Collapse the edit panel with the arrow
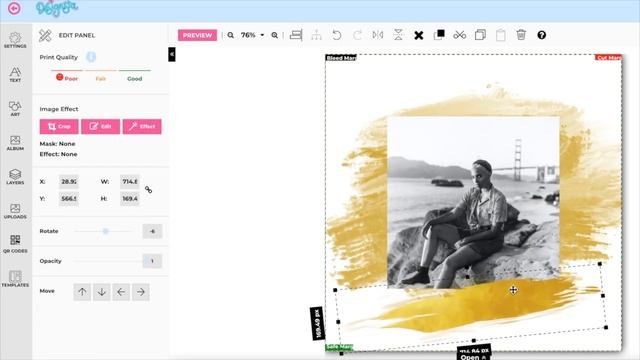This screenshot has width=640, height=360. coord(172,54)
